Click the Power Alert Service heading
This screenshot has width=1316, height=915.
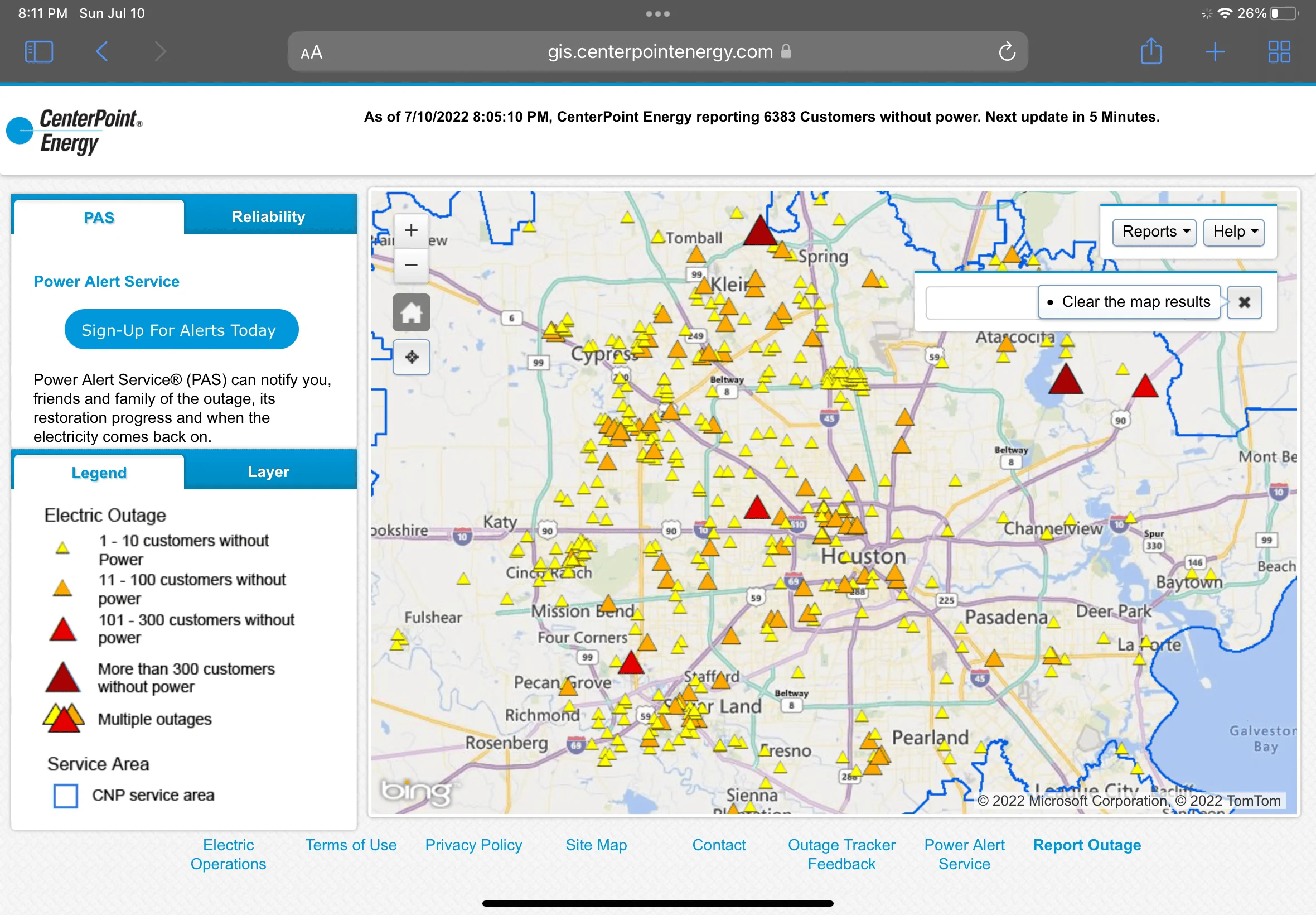pyautogui.click(x=107, y=282)
